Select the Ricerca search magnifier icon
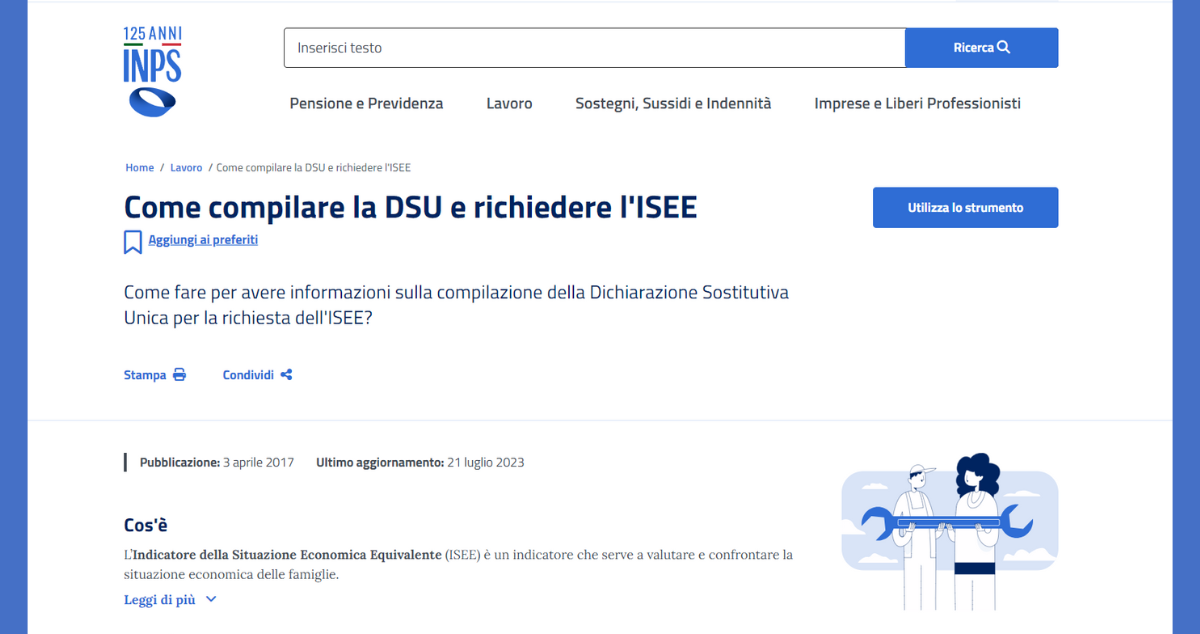The height and width of the screenshot is (634, 1200). click(1002, 47)
